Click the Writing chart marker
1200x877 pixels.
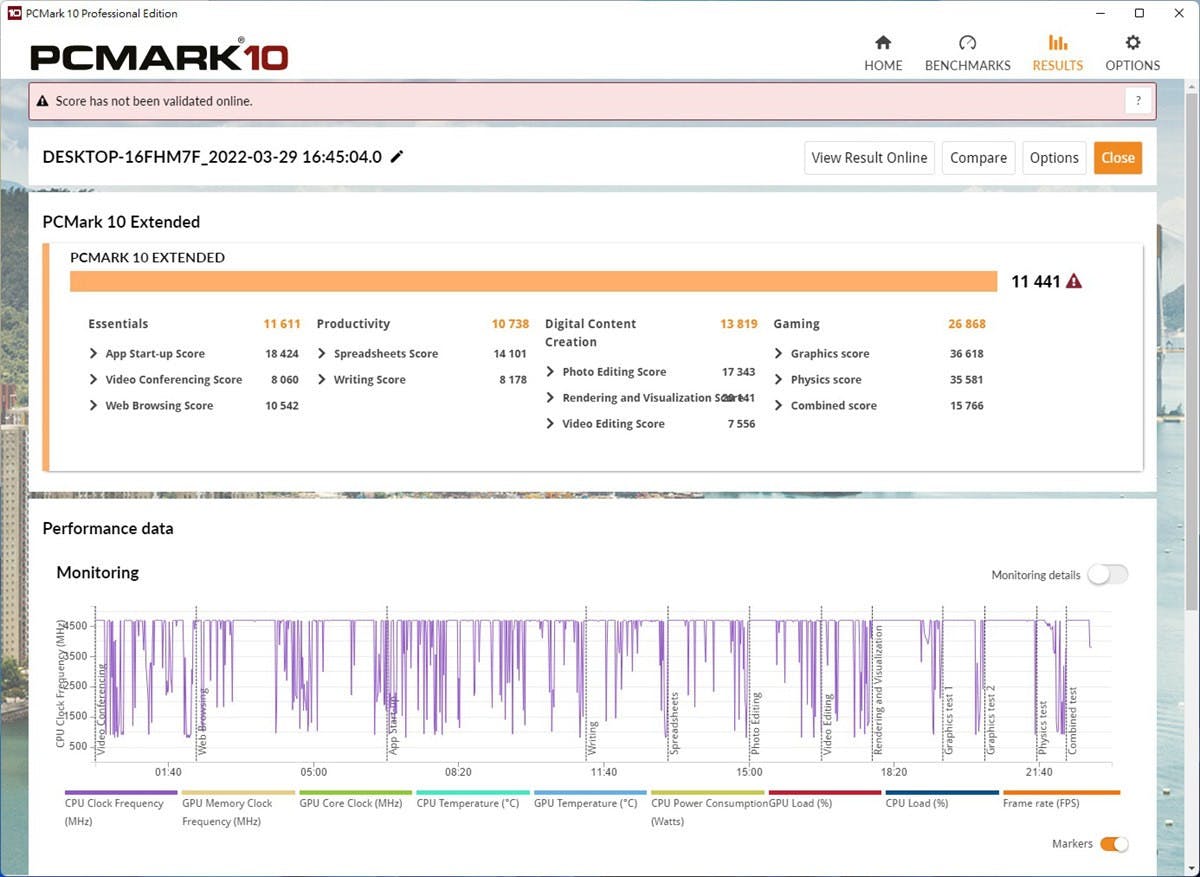click(592, 737)
